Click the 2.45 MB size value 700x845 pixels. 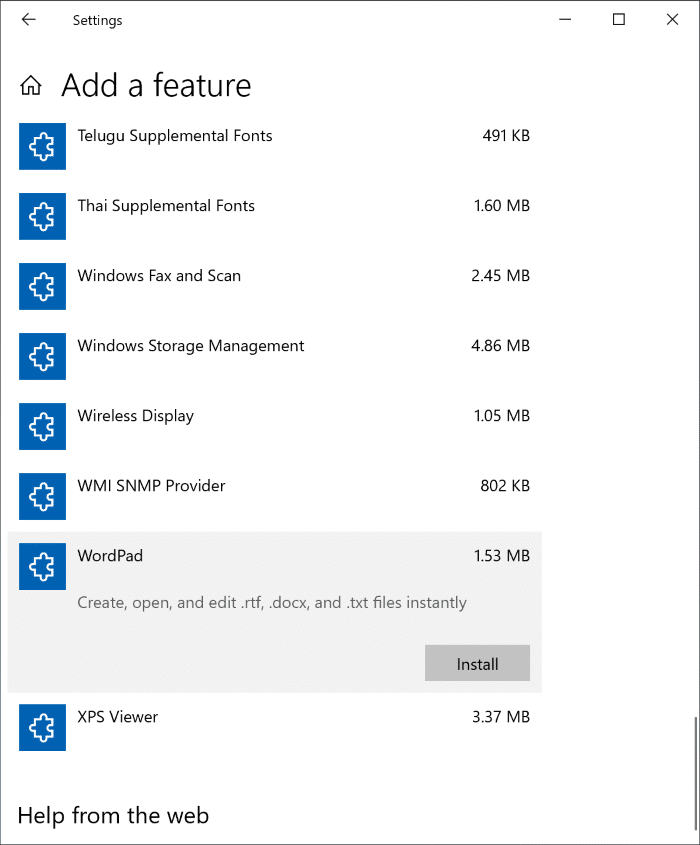(501, 275)
